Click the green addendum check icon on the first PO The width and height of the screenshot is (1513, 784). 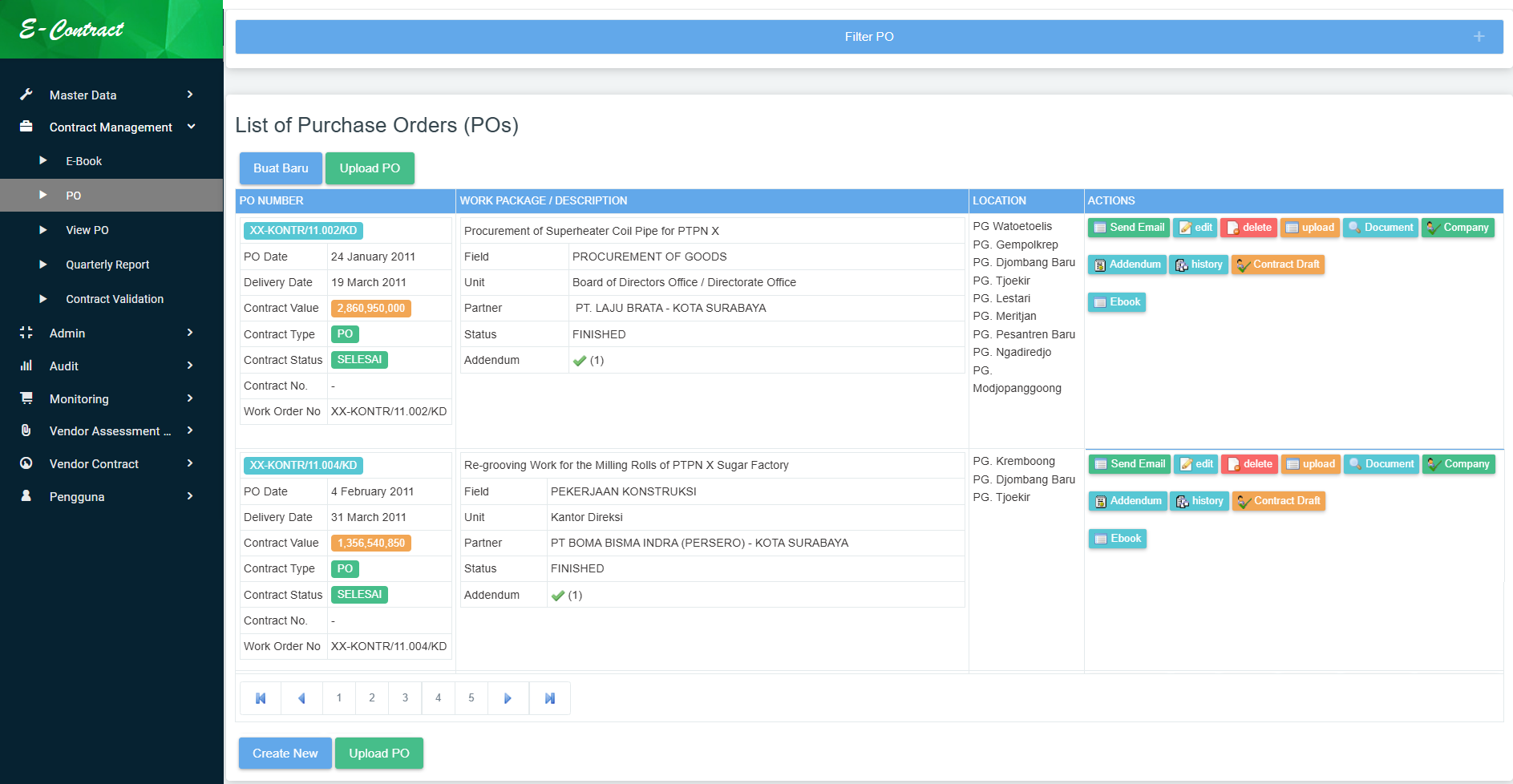[580, 361]
